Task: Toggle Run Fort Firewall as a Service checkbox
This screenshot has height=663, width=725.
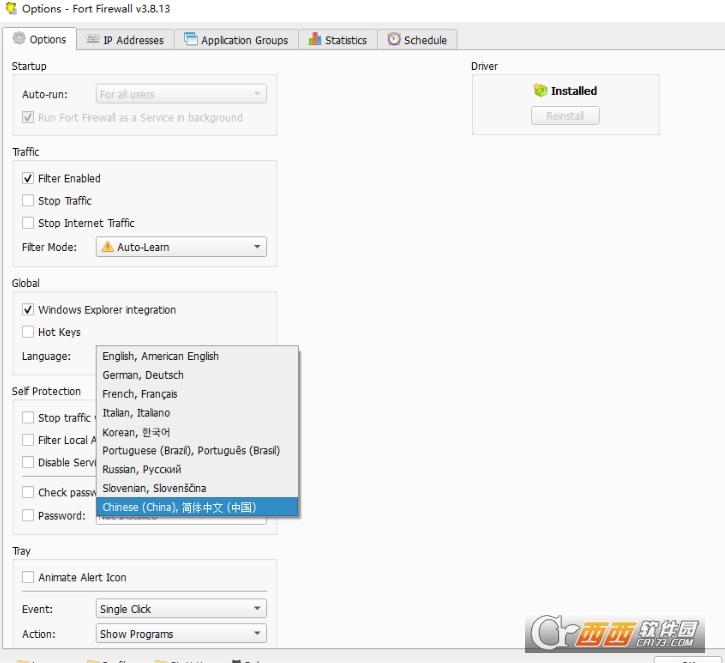Action: (x=28, y=117)
